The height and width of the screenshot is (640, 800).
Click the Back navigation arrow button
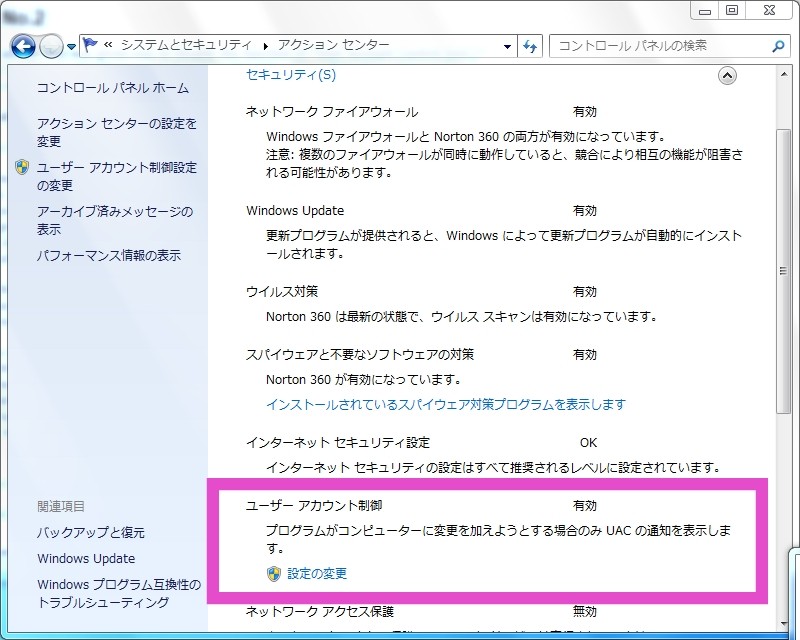pos(23,46)
